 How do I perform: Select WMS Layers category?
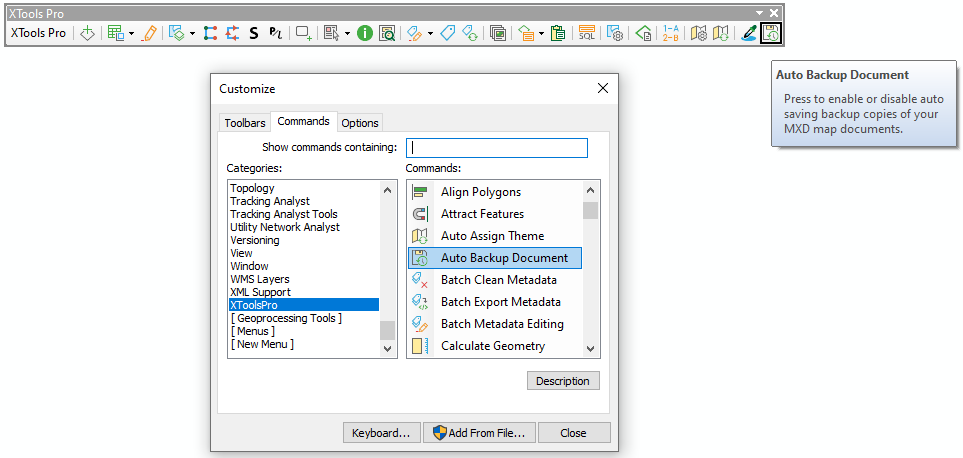260,279
